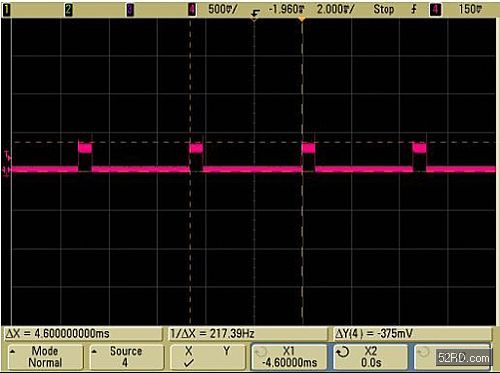Image resolution: width=500 pixels, height=373 pixels.
Task: Click the Stop acquisition status
Action: coord(384,9)
